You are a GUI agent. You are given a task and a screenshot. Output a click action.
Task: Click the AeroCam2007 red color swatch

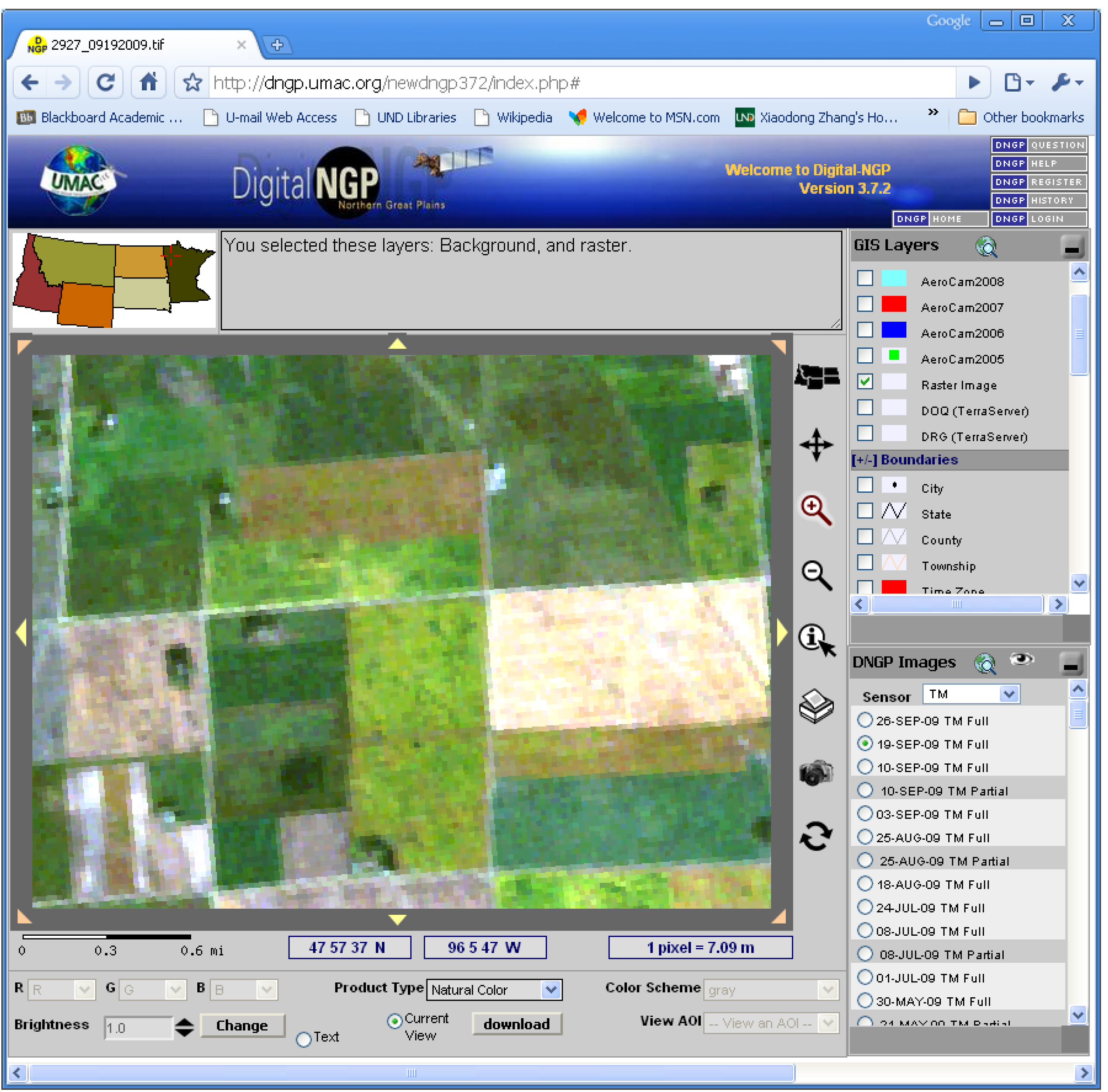894,304
